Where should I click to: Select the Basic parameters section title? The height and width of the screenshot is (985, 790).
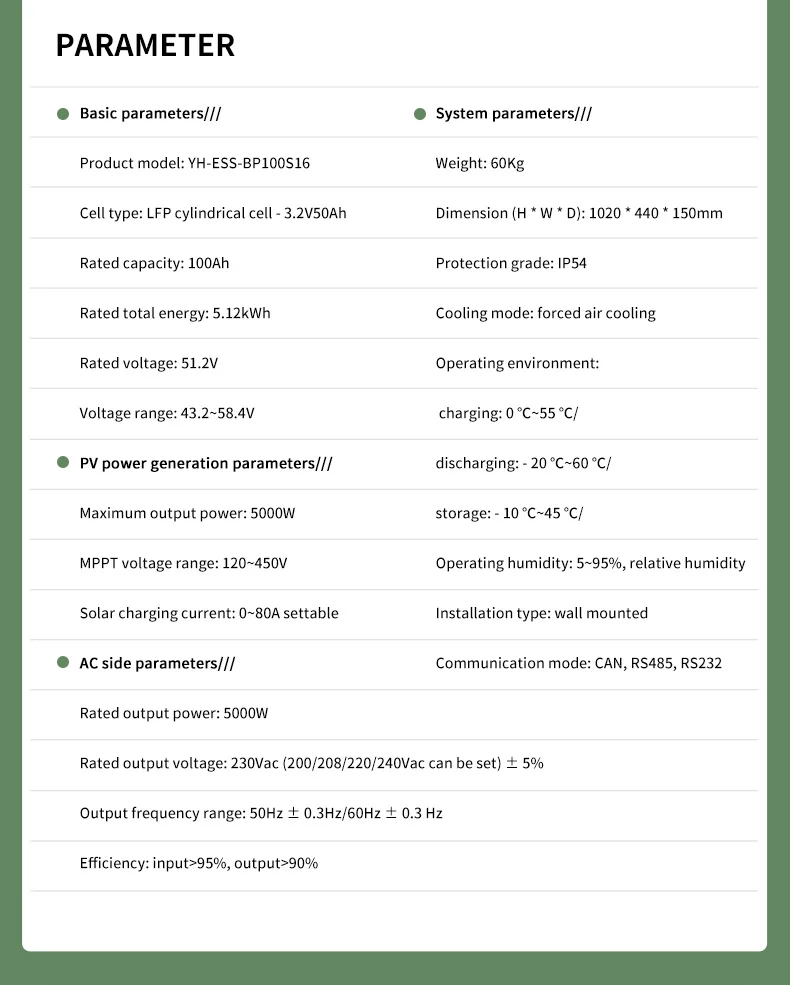(150, 114)
